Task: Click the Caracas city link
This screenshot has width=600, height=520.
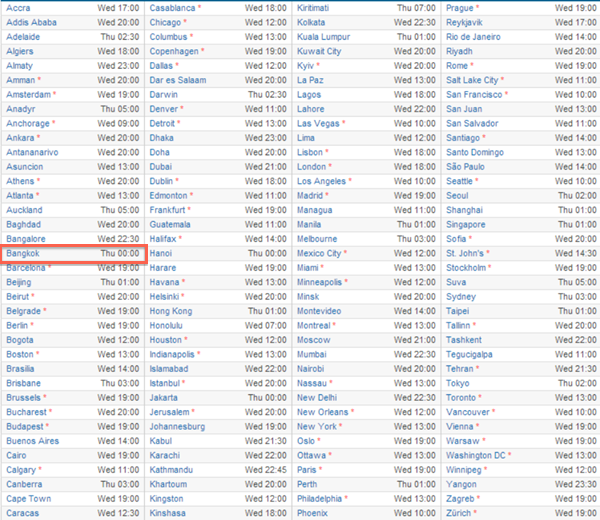Action: (x=23, y=513)
